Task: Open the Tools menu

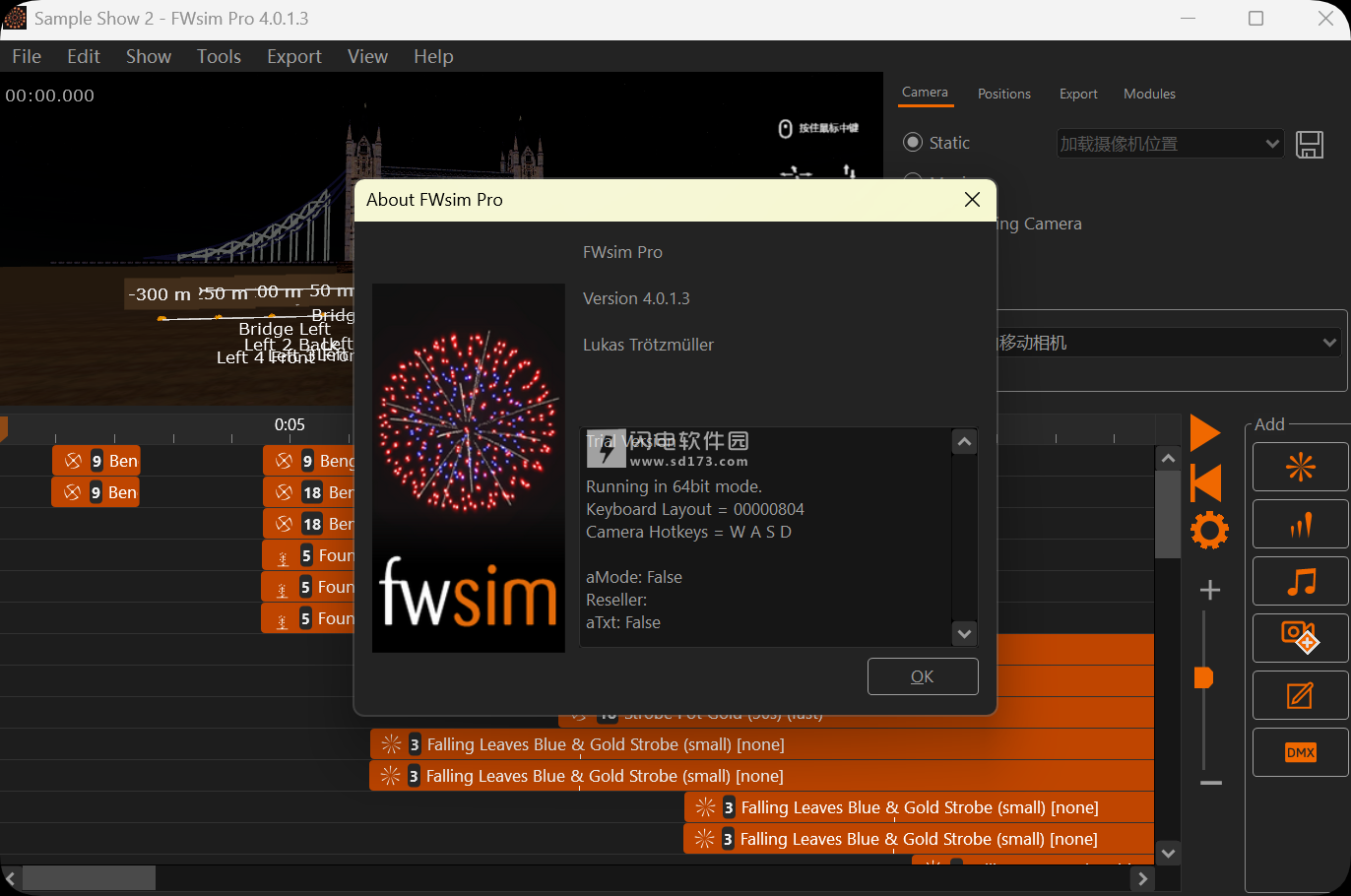Action: tap(219, 56)
